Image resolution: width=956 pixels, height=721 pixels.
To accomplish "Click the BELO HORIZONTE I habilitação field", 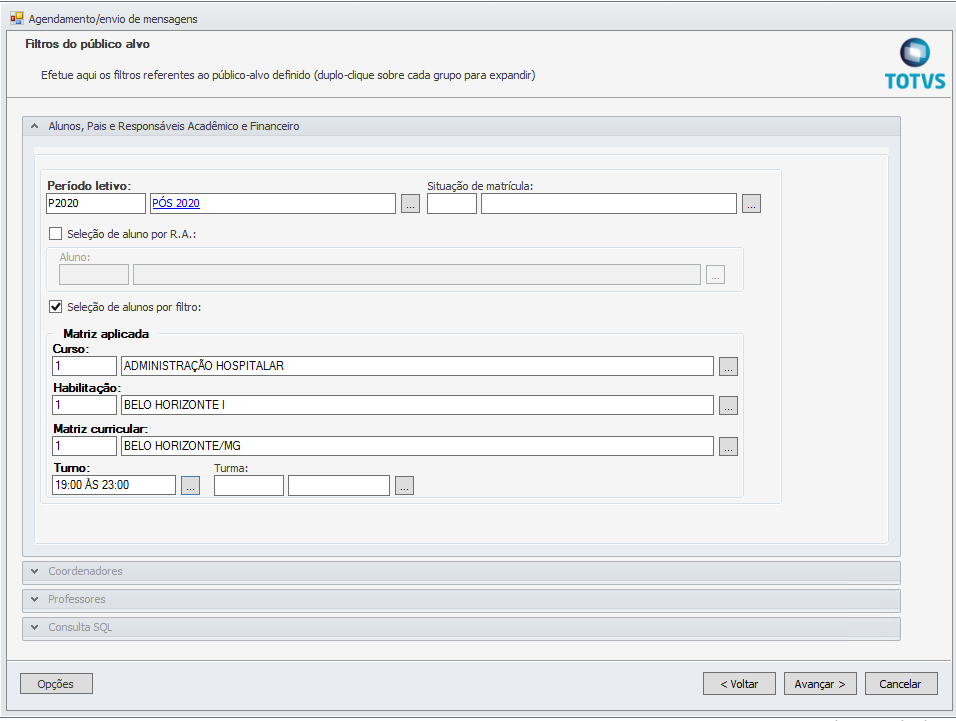I will click(x=417, y=405).
